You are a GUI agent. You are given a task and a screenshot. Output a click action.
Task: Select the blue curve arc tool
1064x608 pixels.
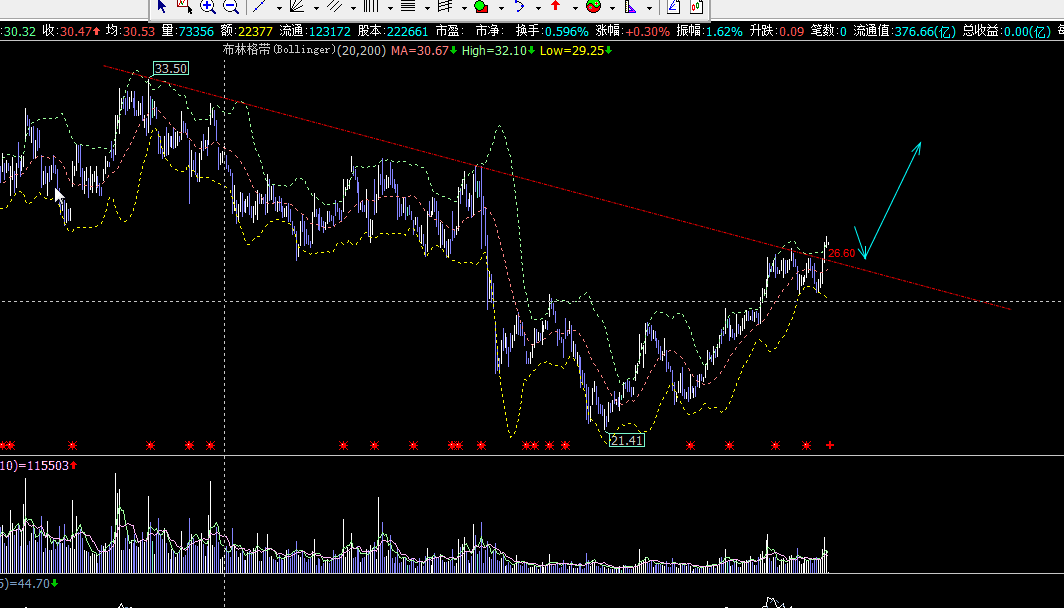pyautogui.click(x=519, y=7)
